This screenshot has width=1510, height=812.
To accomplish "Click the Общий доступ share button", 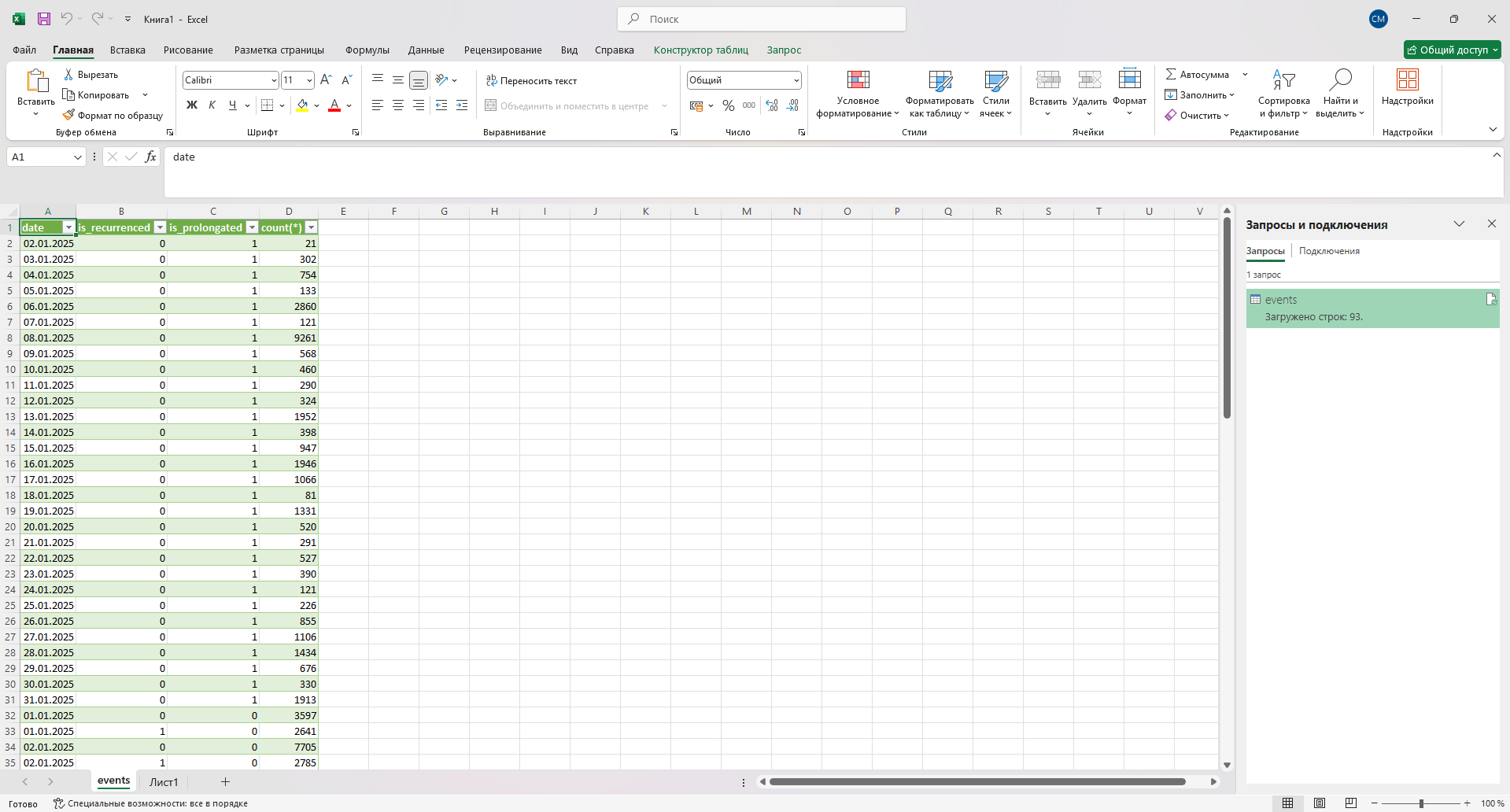I will point(1452,50).
